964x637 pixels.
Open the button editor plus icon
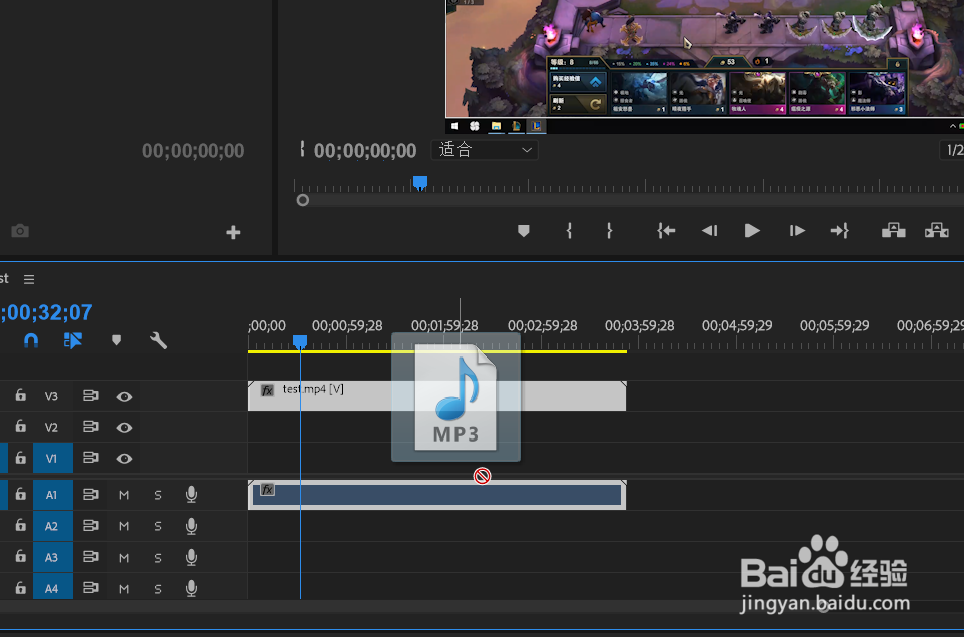pos(233,232)
